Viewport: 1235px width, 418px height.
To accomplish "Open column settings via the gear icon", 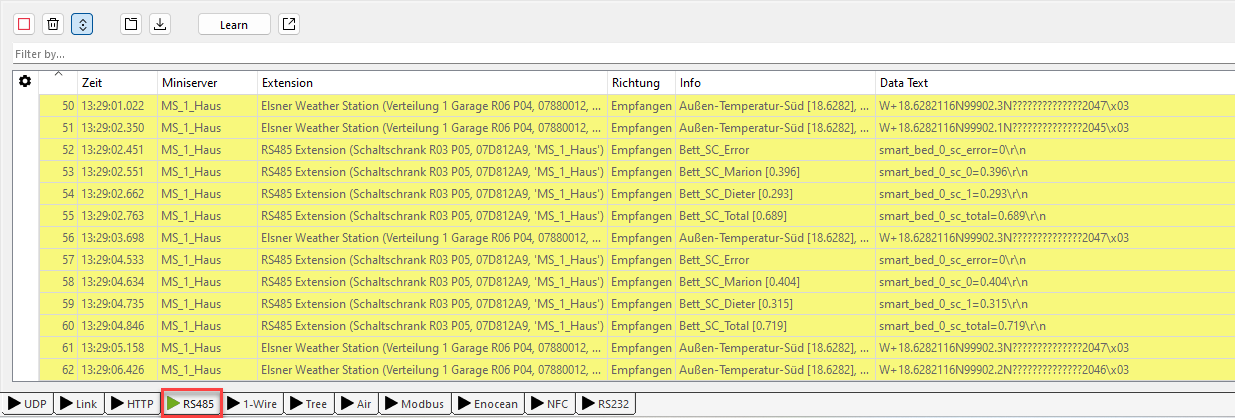I will click(25, 82).
